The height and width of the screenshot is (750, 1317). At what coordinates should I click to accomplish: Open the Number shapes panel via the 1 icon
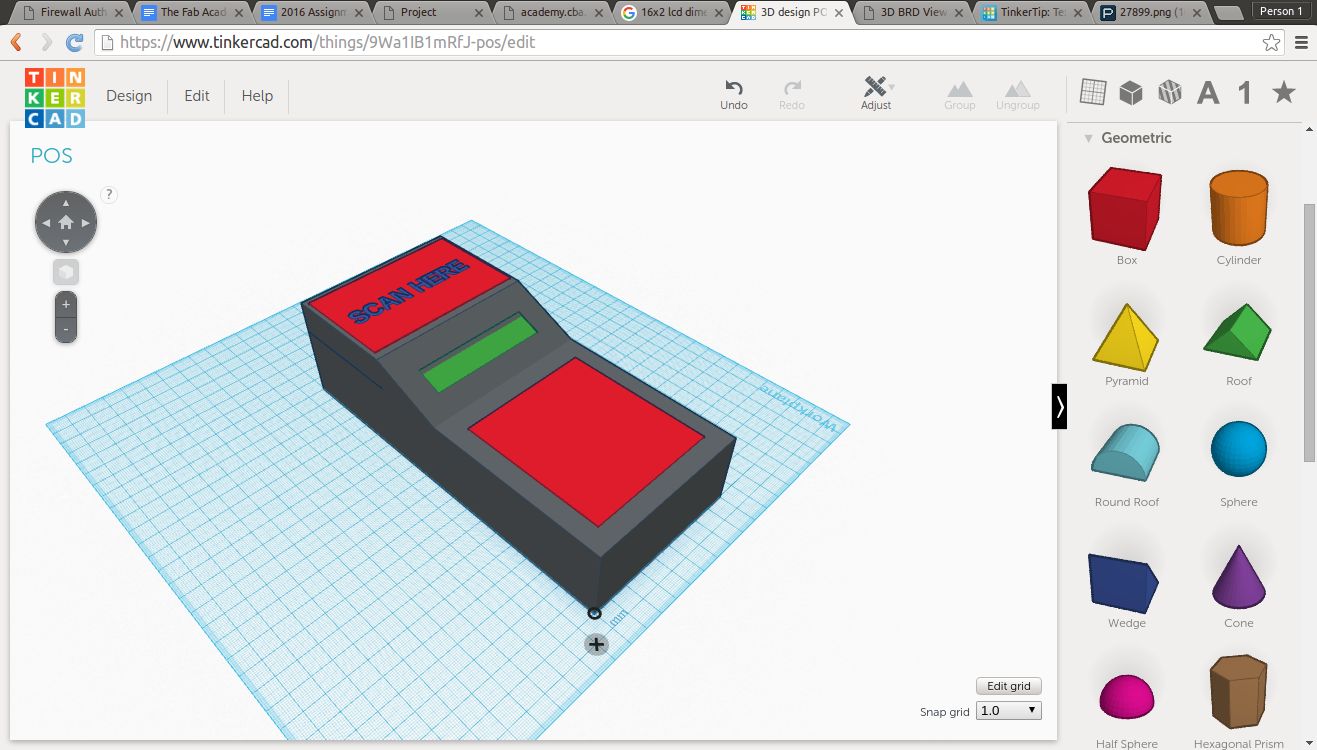point(1245,91)
